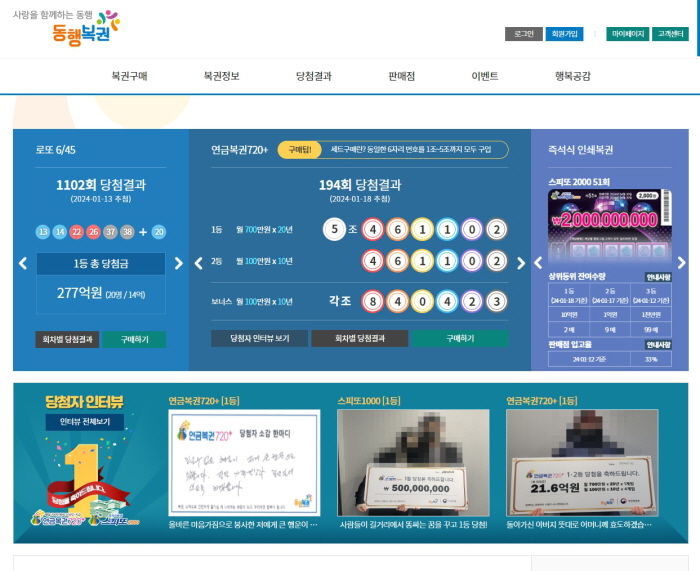Viewport: 700px width, 571px height.
Task: Click 스피또 2000 51회 title
Action: click(579, 182)
